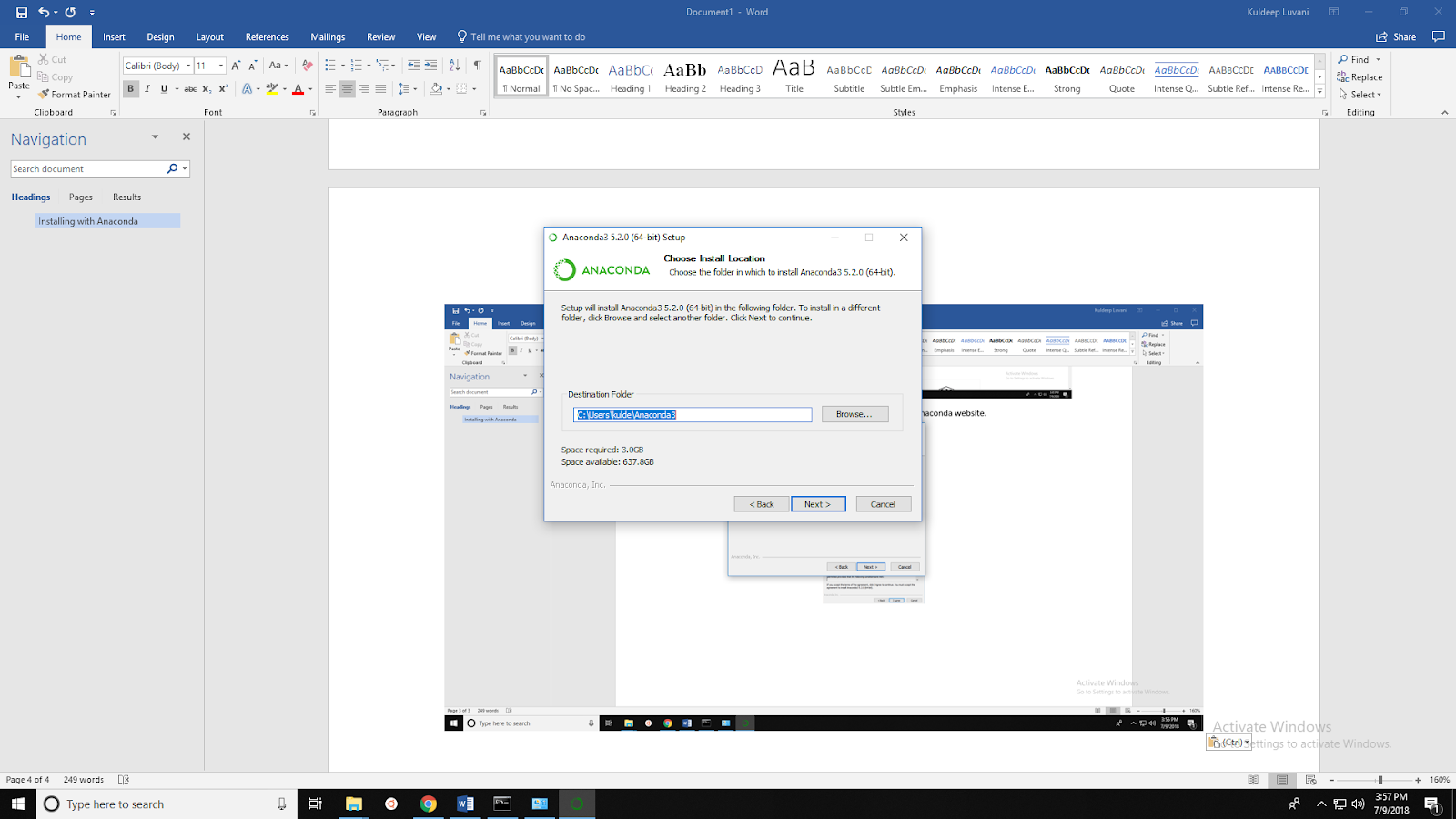Toggle subscript formatting

(207, 88)
